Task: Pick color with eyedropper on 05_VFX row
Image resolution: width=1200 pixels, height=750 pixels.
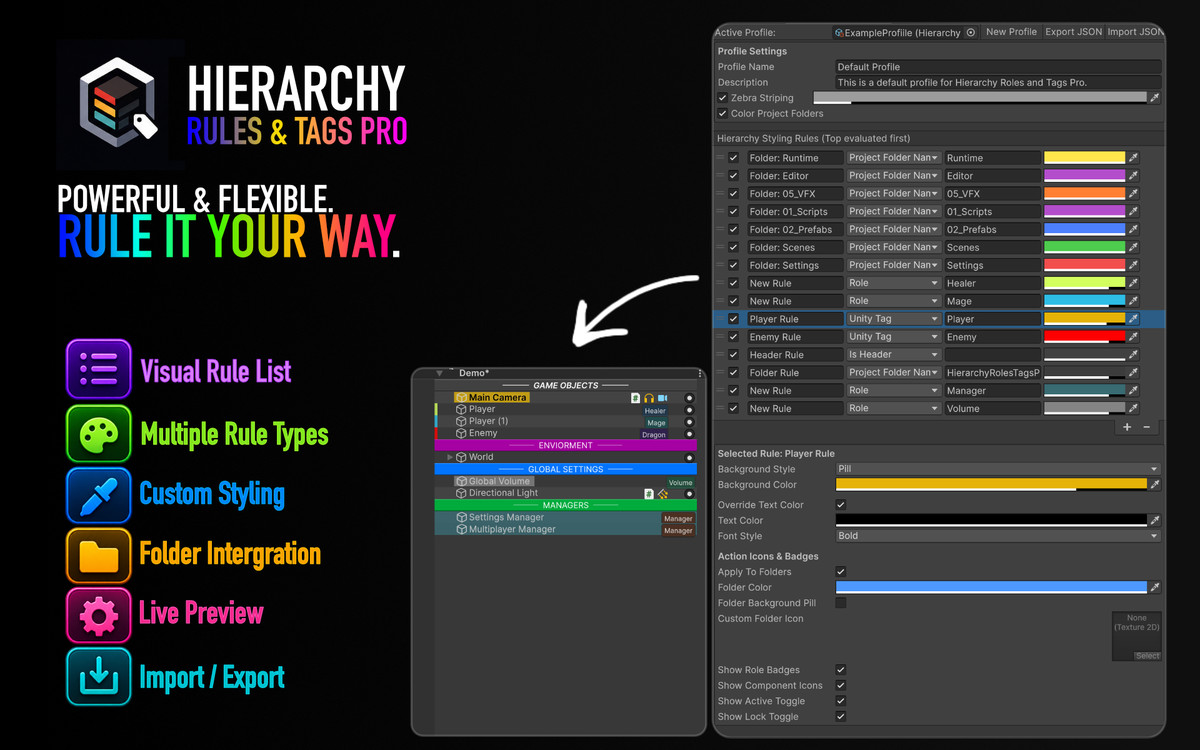Action: 1134,194
